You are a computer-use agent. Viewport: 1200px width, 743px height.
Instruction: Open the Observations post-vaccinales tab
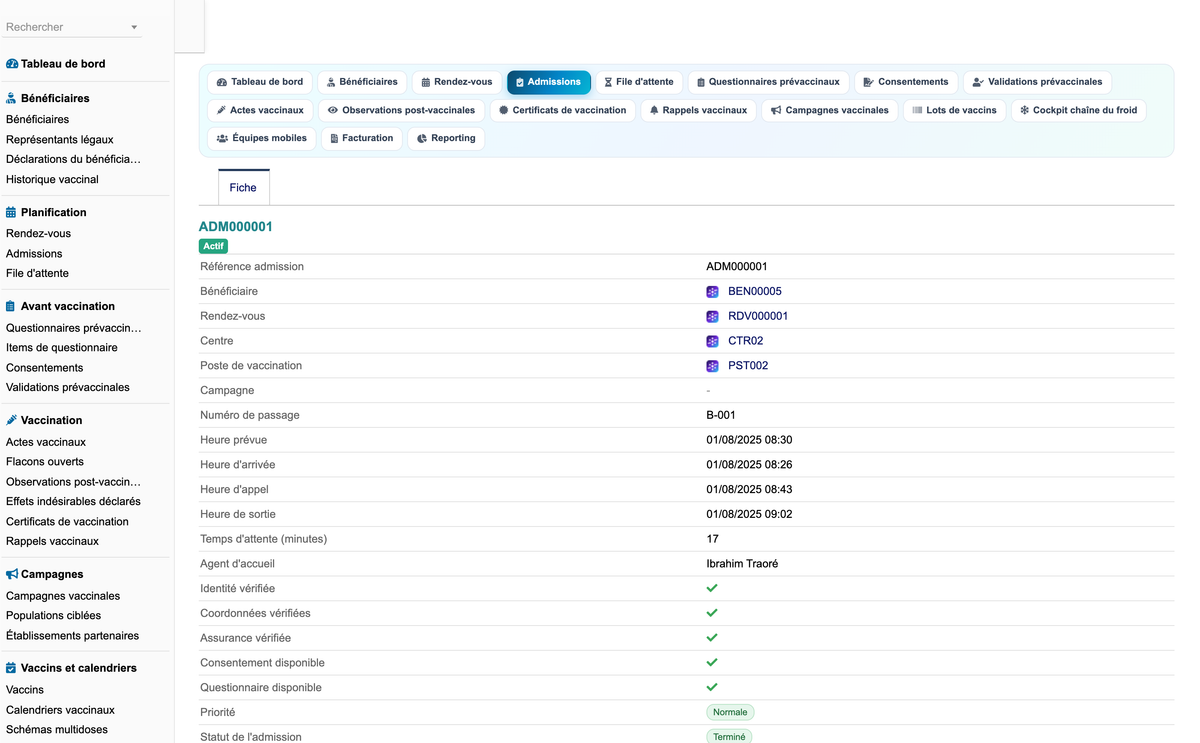coord(402,110)
